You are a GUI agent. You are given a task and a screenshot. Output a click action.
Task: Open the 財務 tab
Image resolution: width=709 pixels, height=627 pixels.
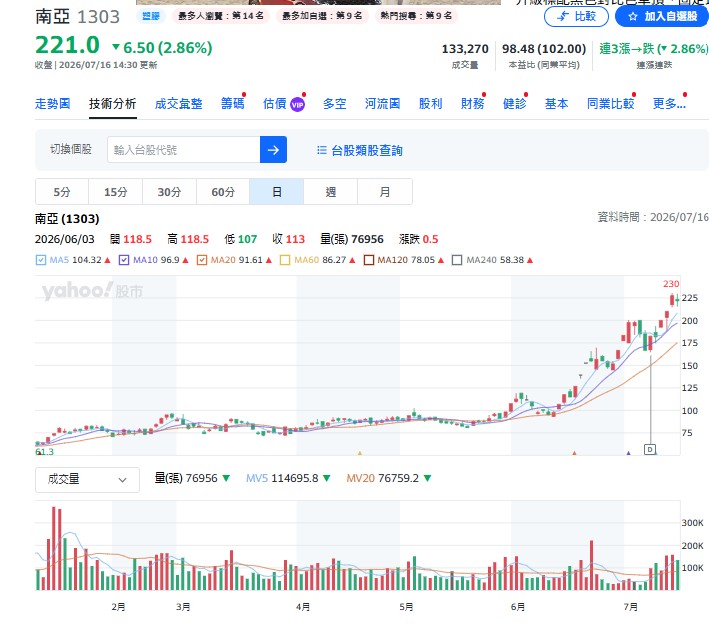click(473, 104)
